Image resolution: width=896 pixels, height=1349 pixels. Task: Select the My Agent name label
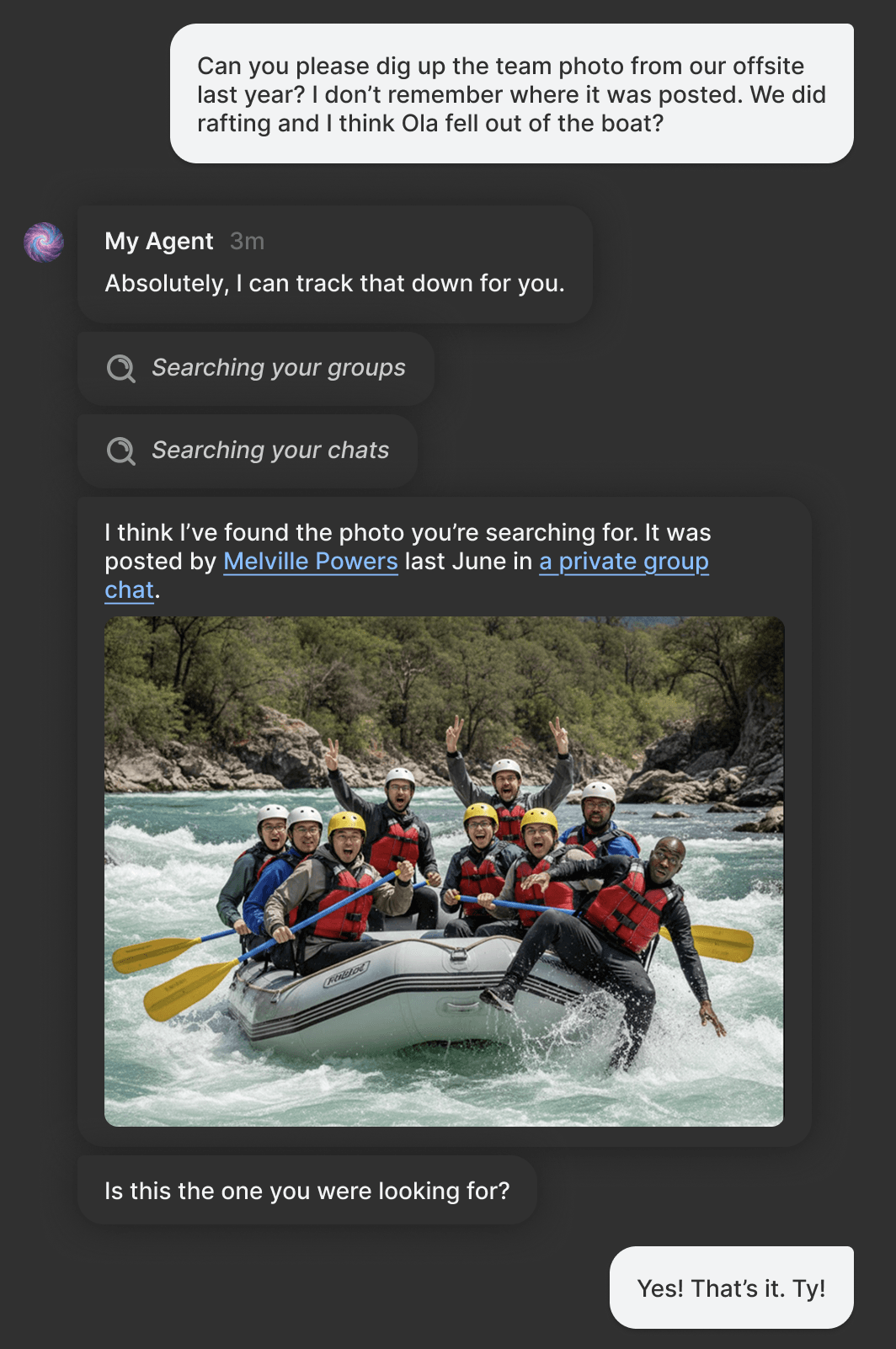[x=159, y=241]
